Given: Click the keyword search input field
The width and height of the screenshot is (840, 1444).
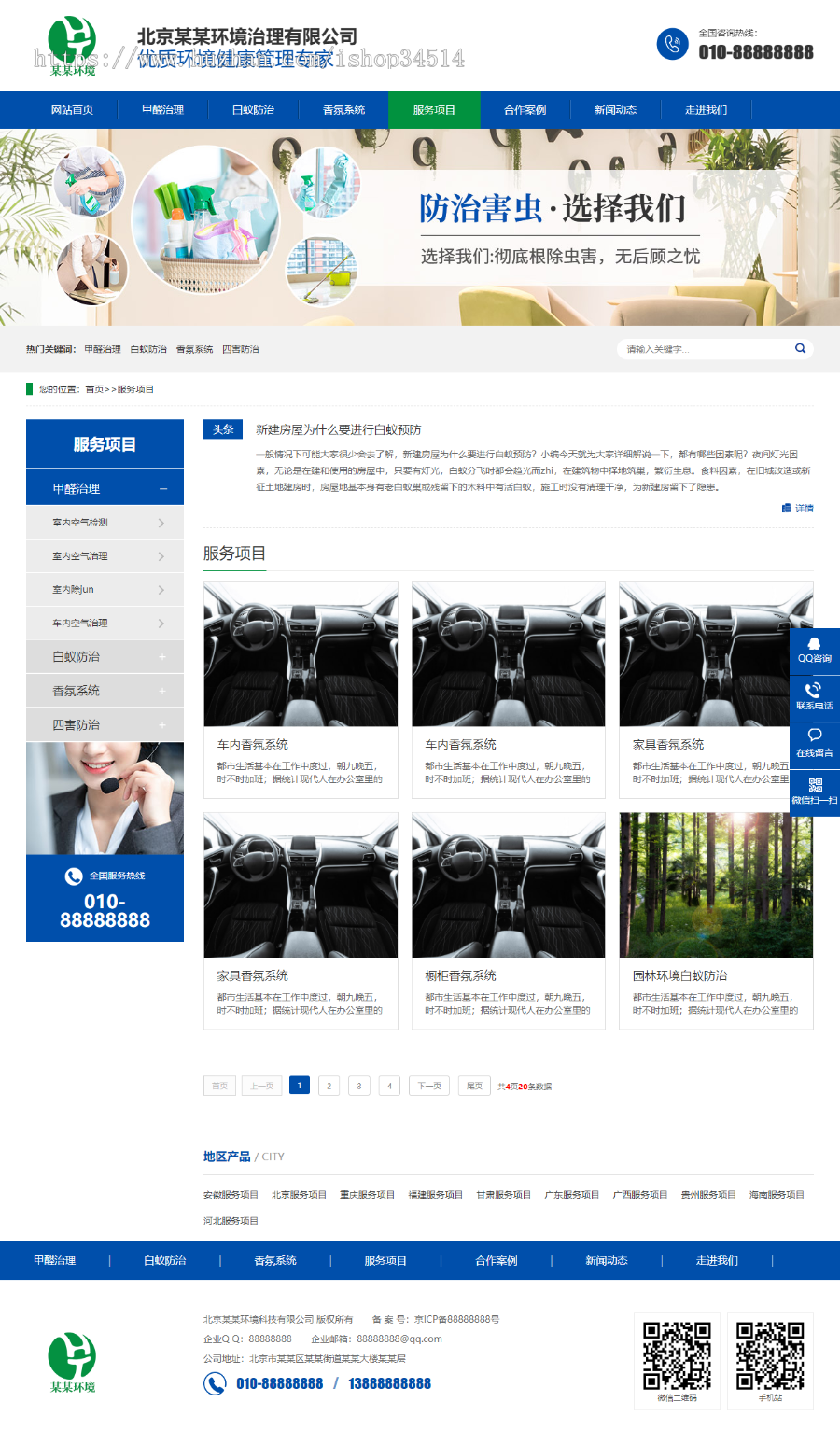Looking at the screenshot, I should (x=705, y=349).
